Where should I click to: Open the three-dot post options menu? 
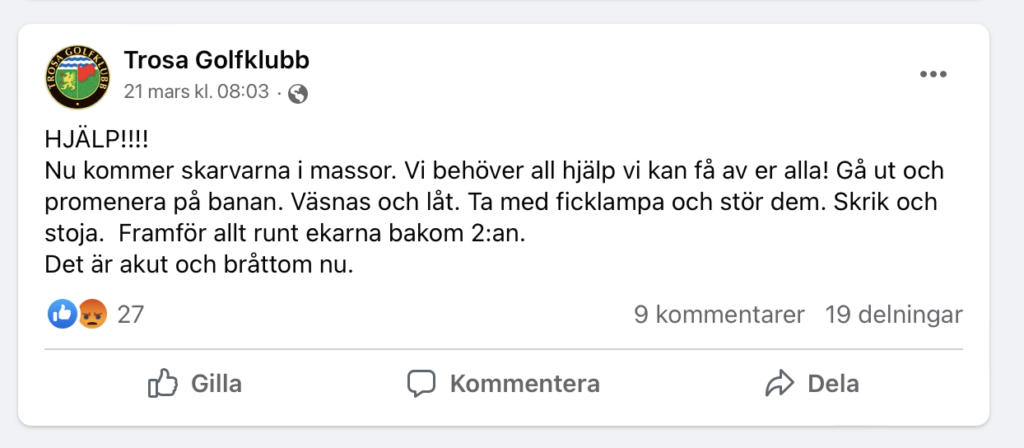coord(933,74)
